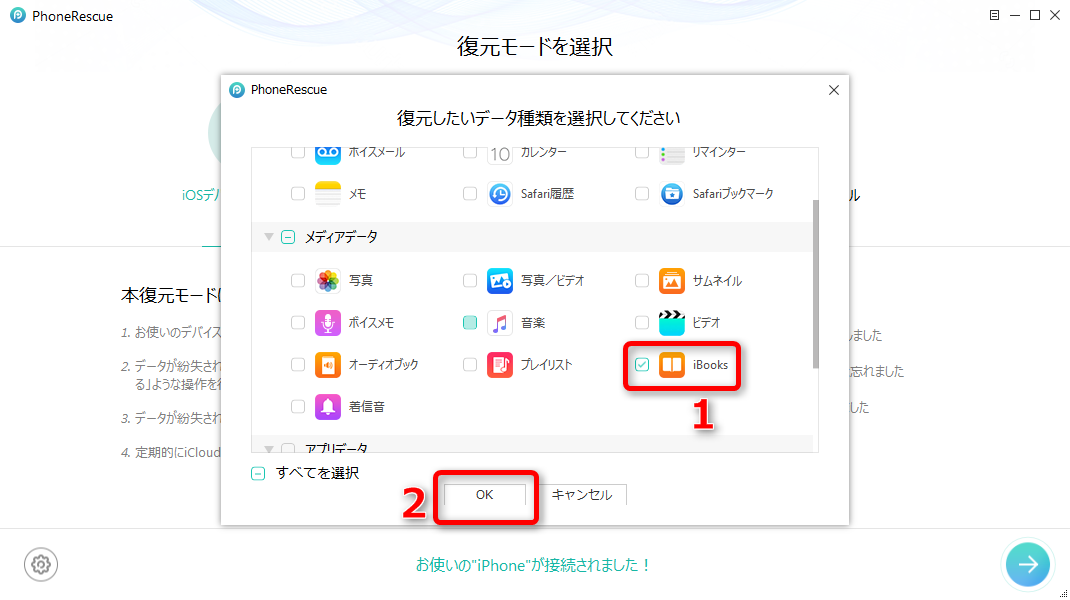Click the data list vertical scrollbar
This screenshot has width=1070, height=600.
click(815, 284)
